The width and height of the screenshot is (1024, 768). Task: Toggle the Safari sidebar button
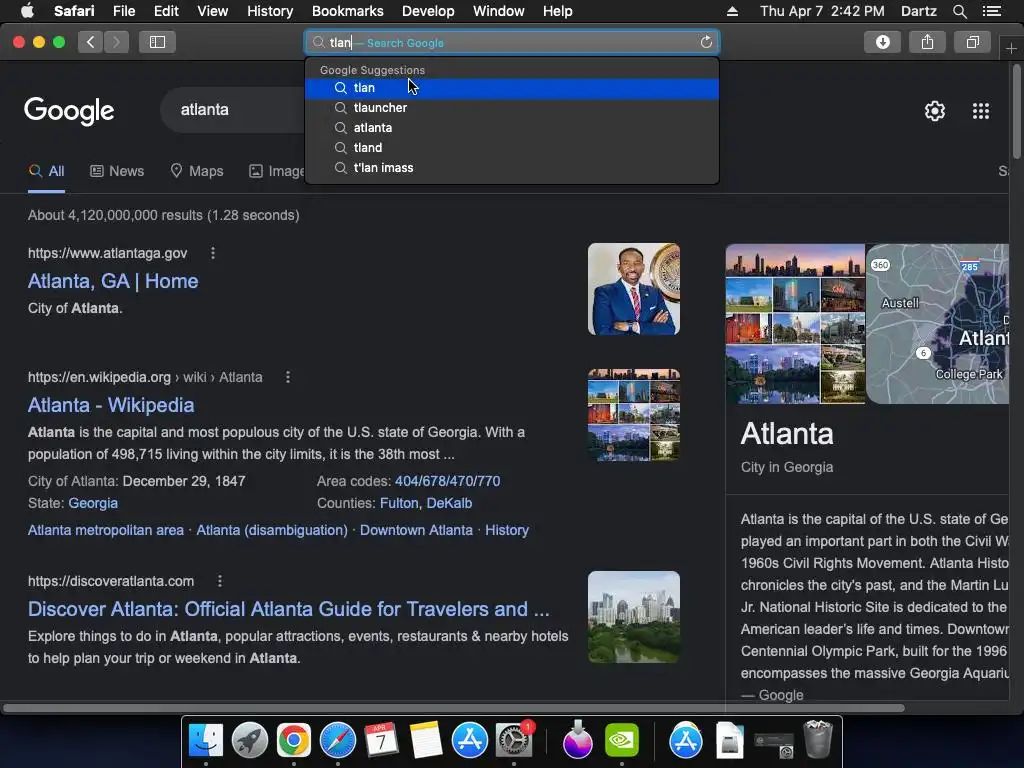point(157,42)
